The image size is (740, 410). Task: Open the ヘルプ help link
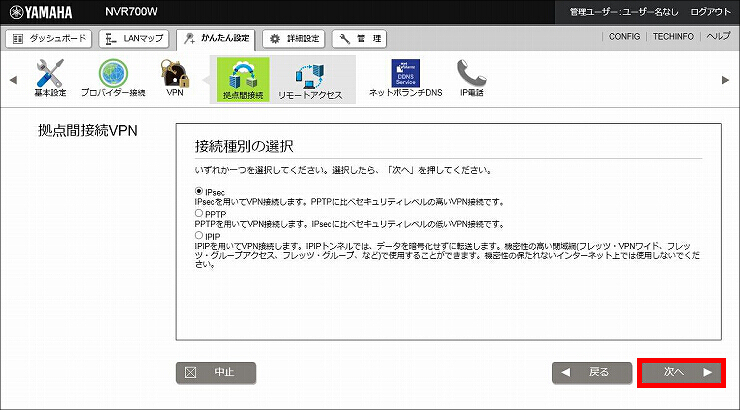[718, 36]
